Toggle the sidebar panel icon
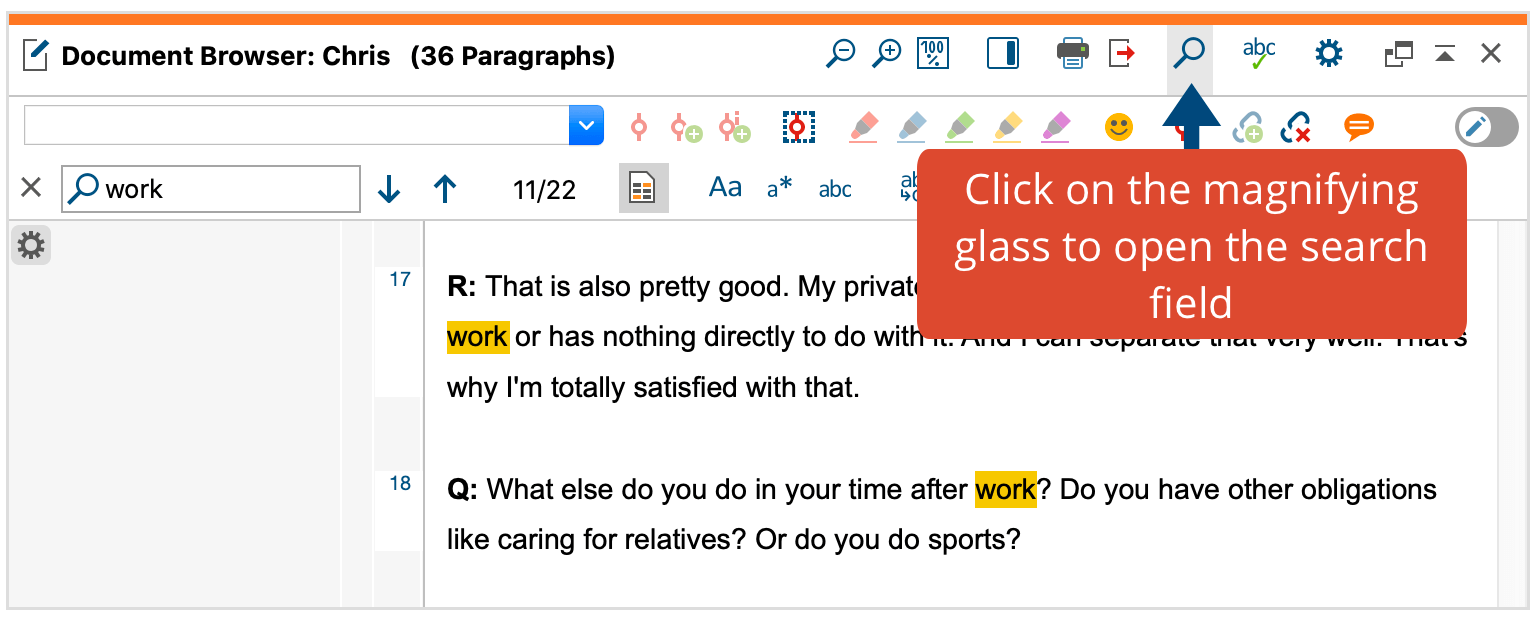The image size is (1536, 627). (x=1003, y=53)
